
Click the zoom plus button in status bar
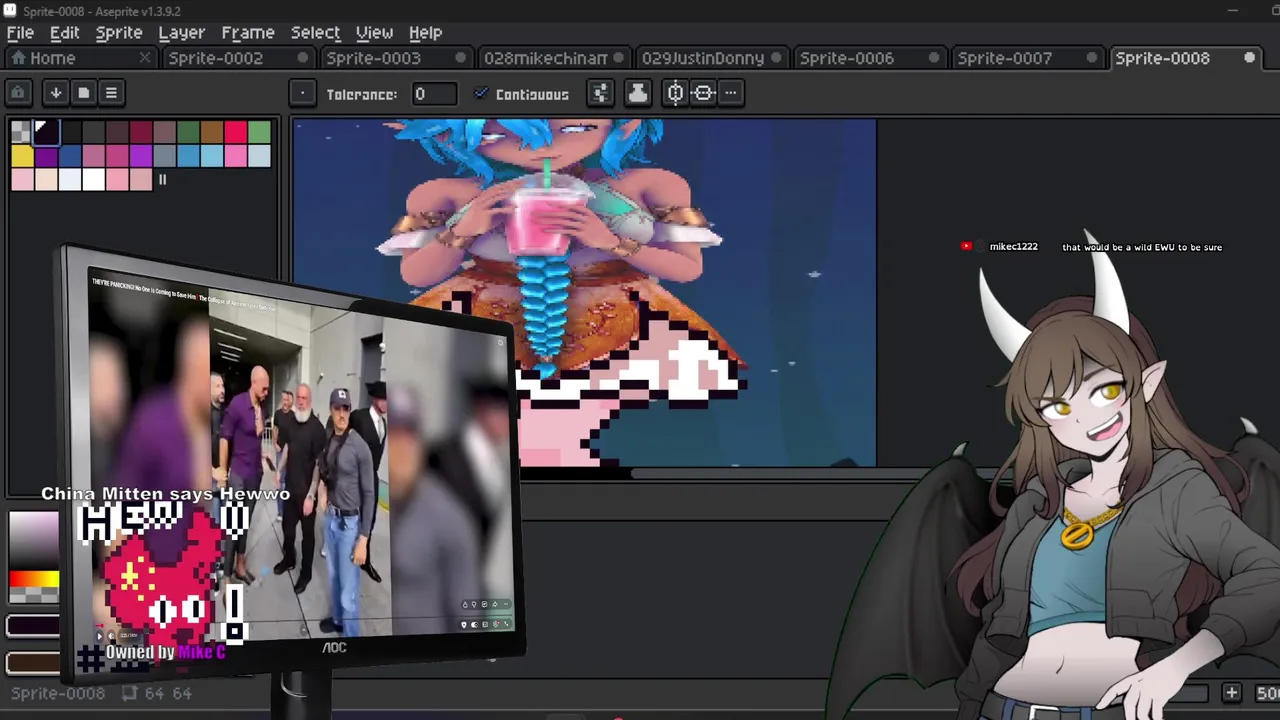click(1232, 693)
